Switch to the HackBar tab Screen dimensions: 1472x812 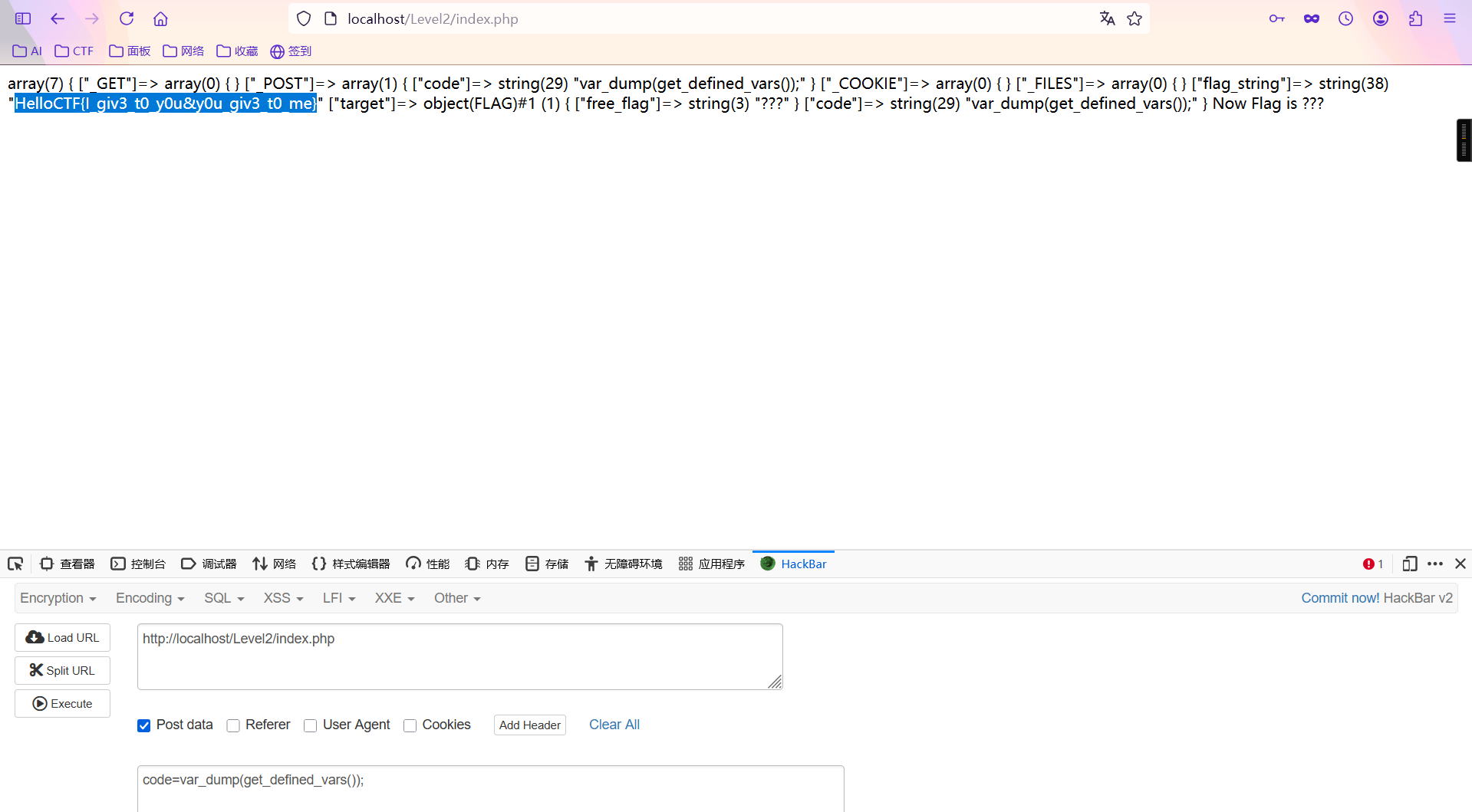point(794,564)
